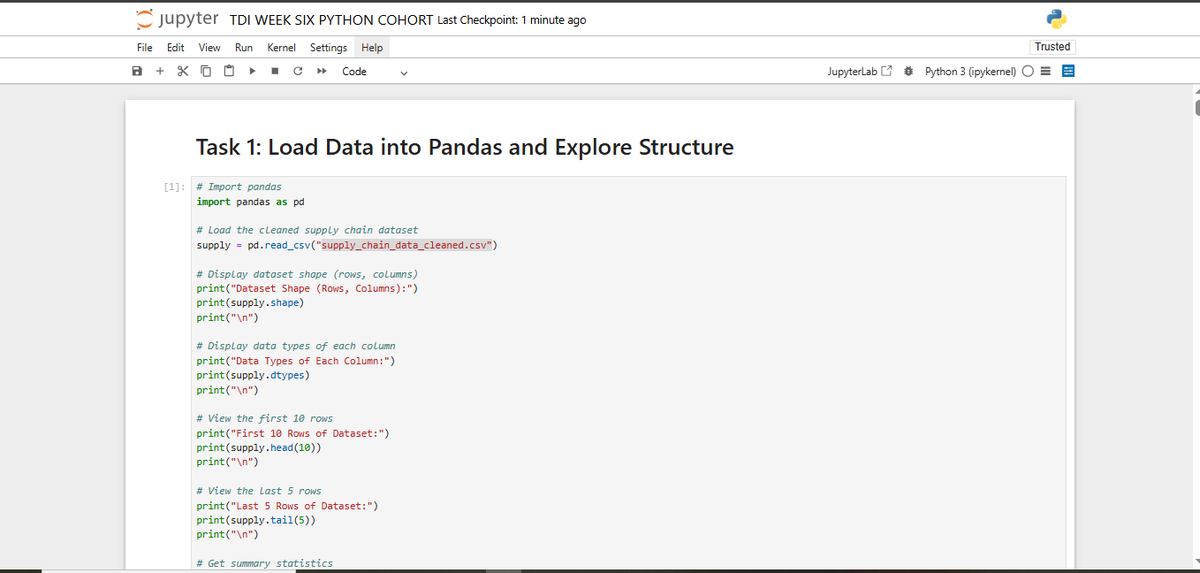Select the Task 1 markdown heading

(465, 147)
